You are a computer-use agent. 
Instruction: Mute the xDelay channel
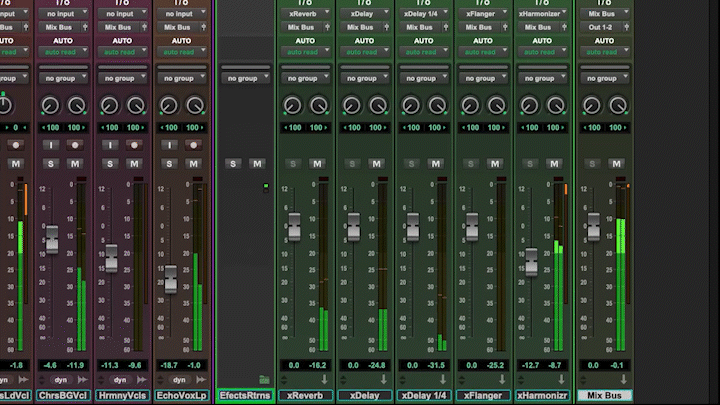click(377, 163)
